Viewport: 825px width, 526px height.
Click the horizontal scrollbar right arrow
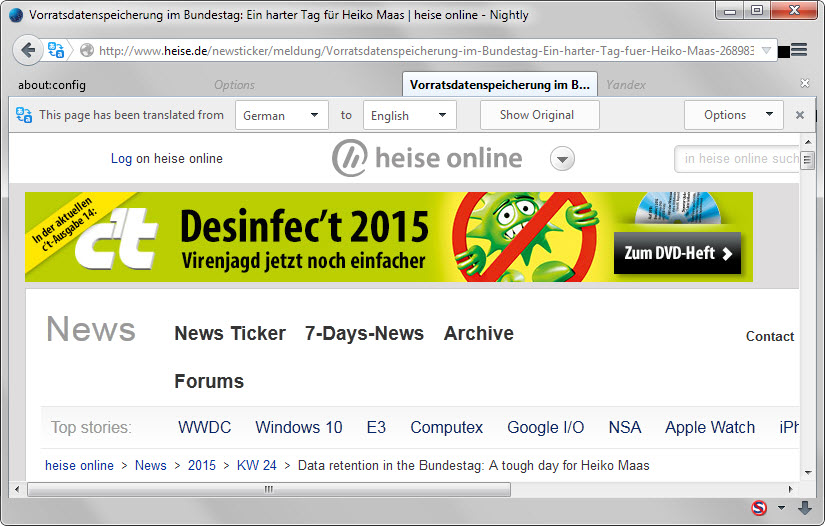tap(791, 489)
